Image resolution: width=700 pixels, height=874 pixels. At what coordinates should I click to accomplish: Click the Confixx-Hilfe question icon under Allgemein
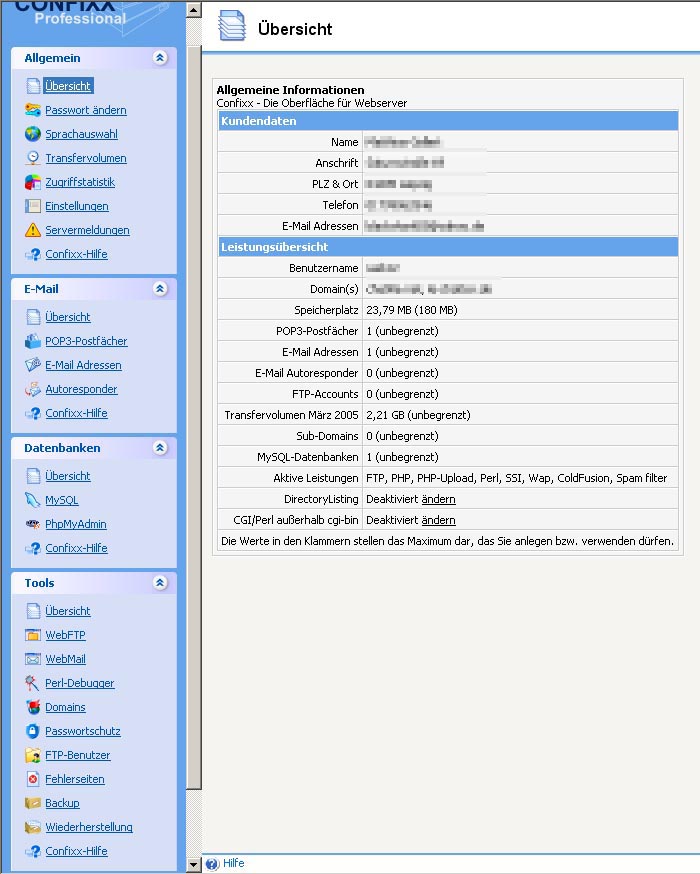click(33, 254)
